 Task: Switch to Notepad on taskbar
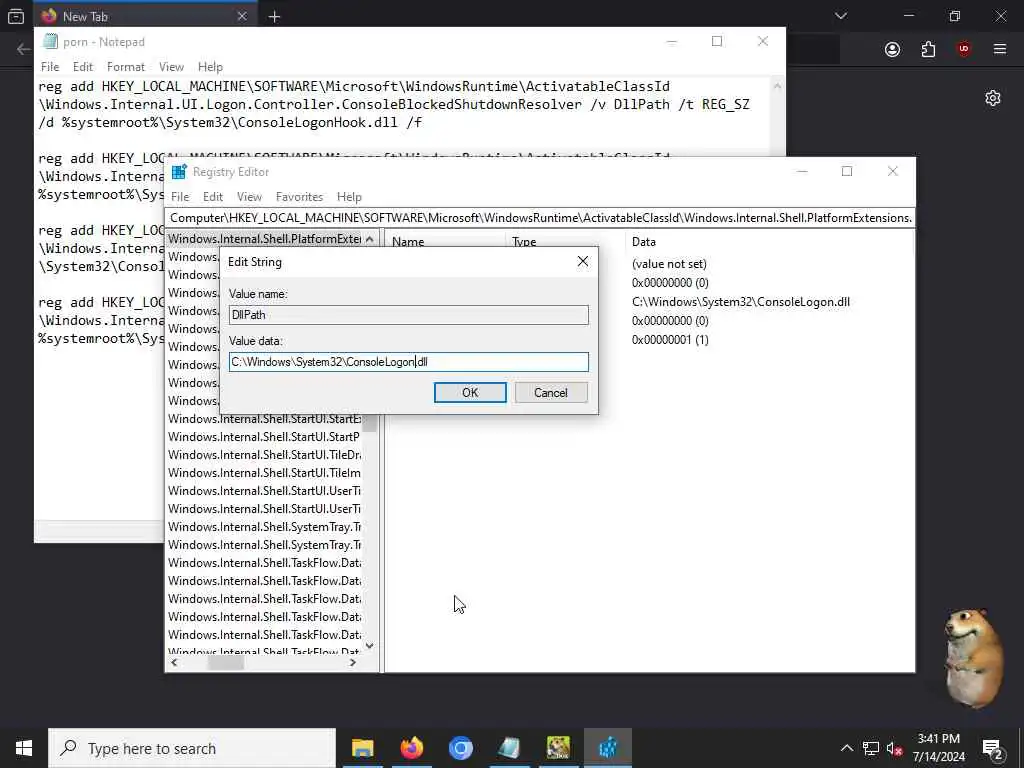click(x=509, y=748)
